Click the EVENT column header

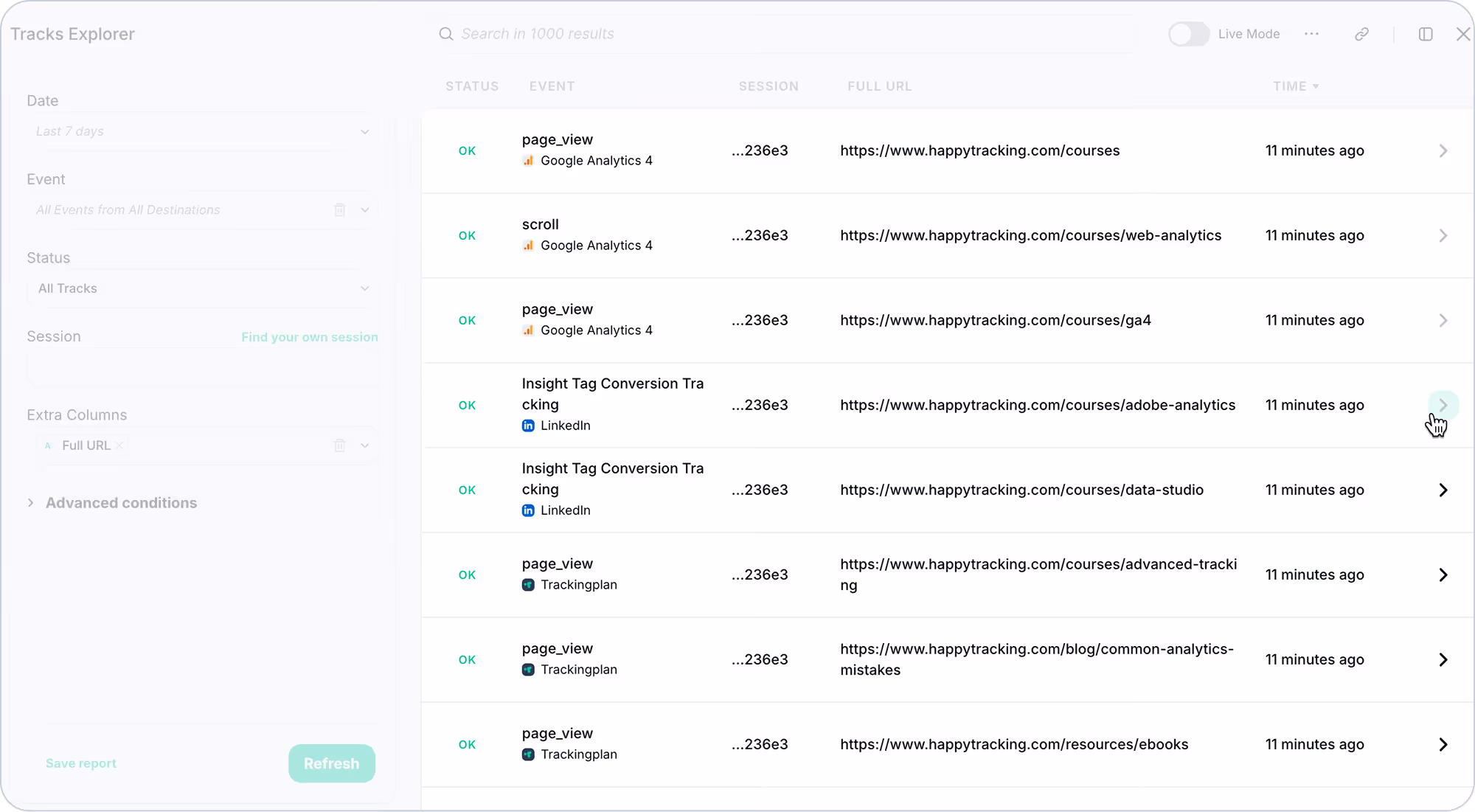[x=552, y=86]
